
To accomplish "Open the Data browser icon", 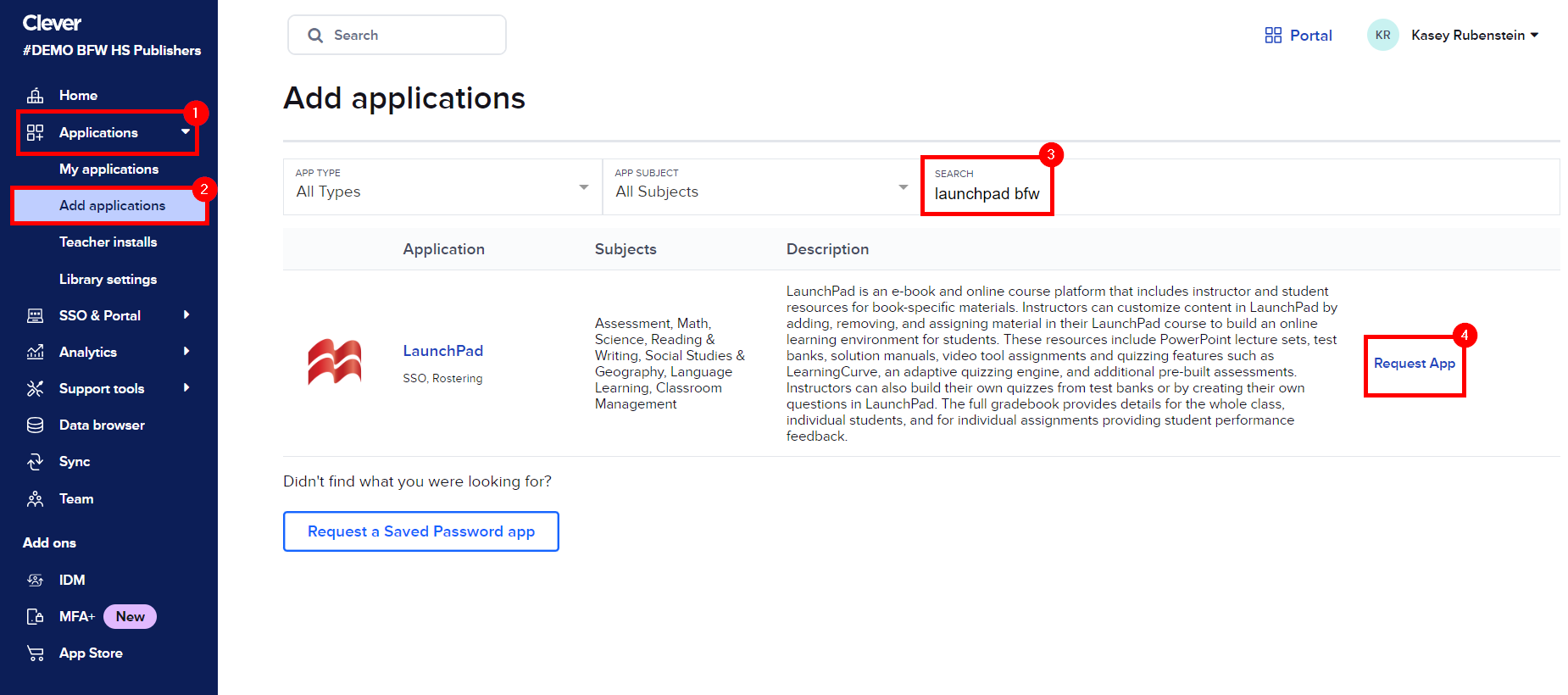I will (x=35, y=425).
